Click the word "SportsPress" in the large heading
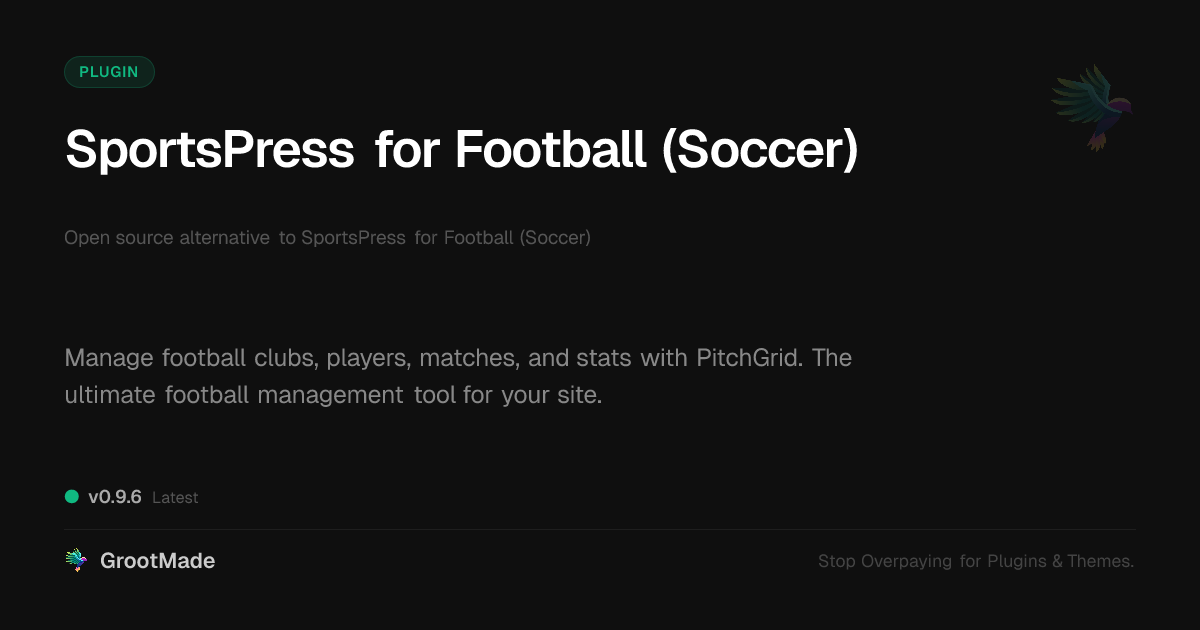1200x630 pixels. (x=209, y=150)
